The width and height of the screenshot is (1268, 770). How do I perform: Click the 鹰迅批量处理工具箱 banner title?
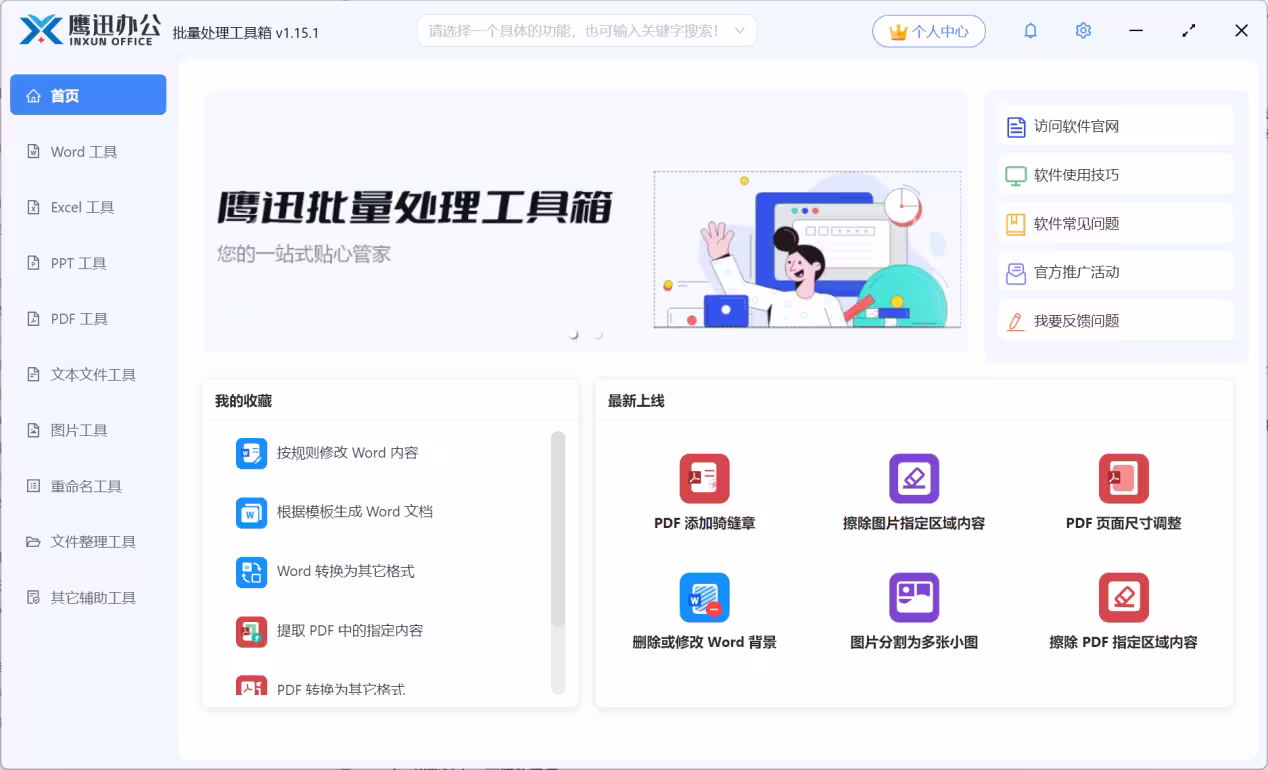coord(415,208)
